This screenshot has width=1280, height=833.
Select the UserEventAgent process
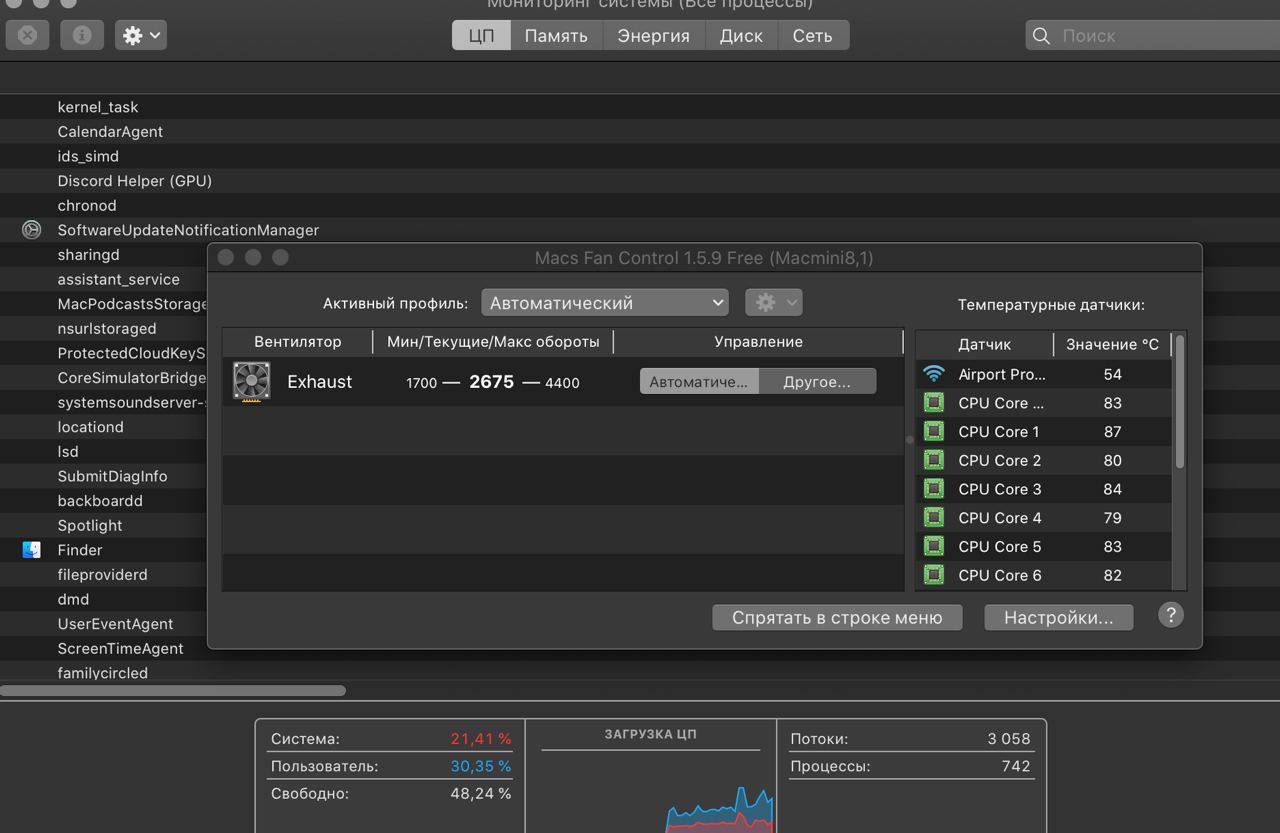[x=115, y=624]
